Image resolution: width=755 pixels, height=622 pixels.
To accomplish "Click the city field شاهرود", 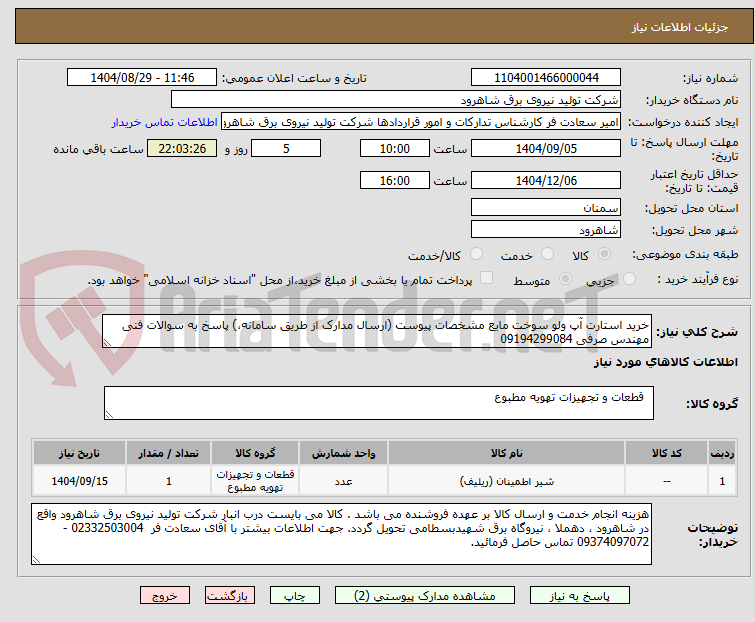I will [x=546, y=230].
